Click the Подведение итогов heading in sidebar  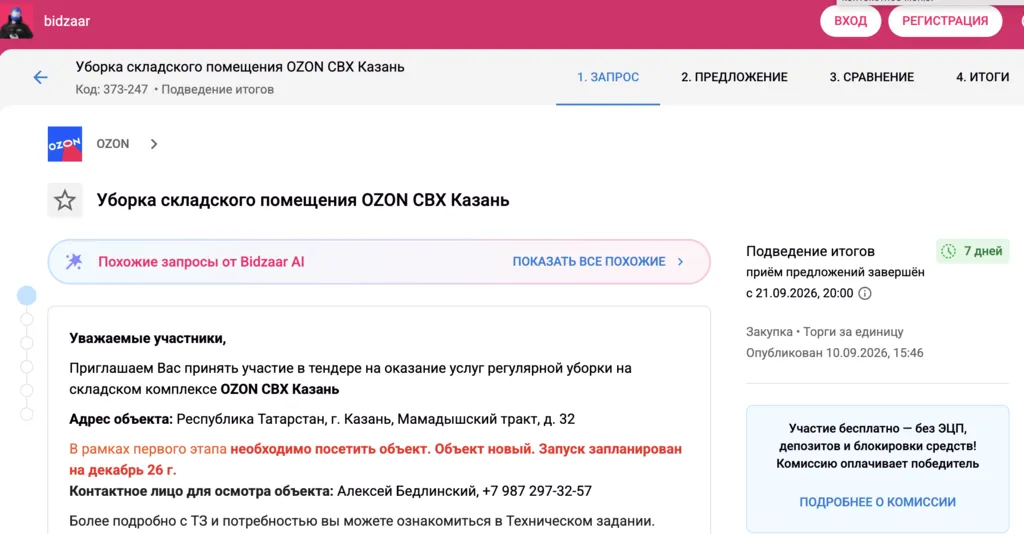(810, 251)
